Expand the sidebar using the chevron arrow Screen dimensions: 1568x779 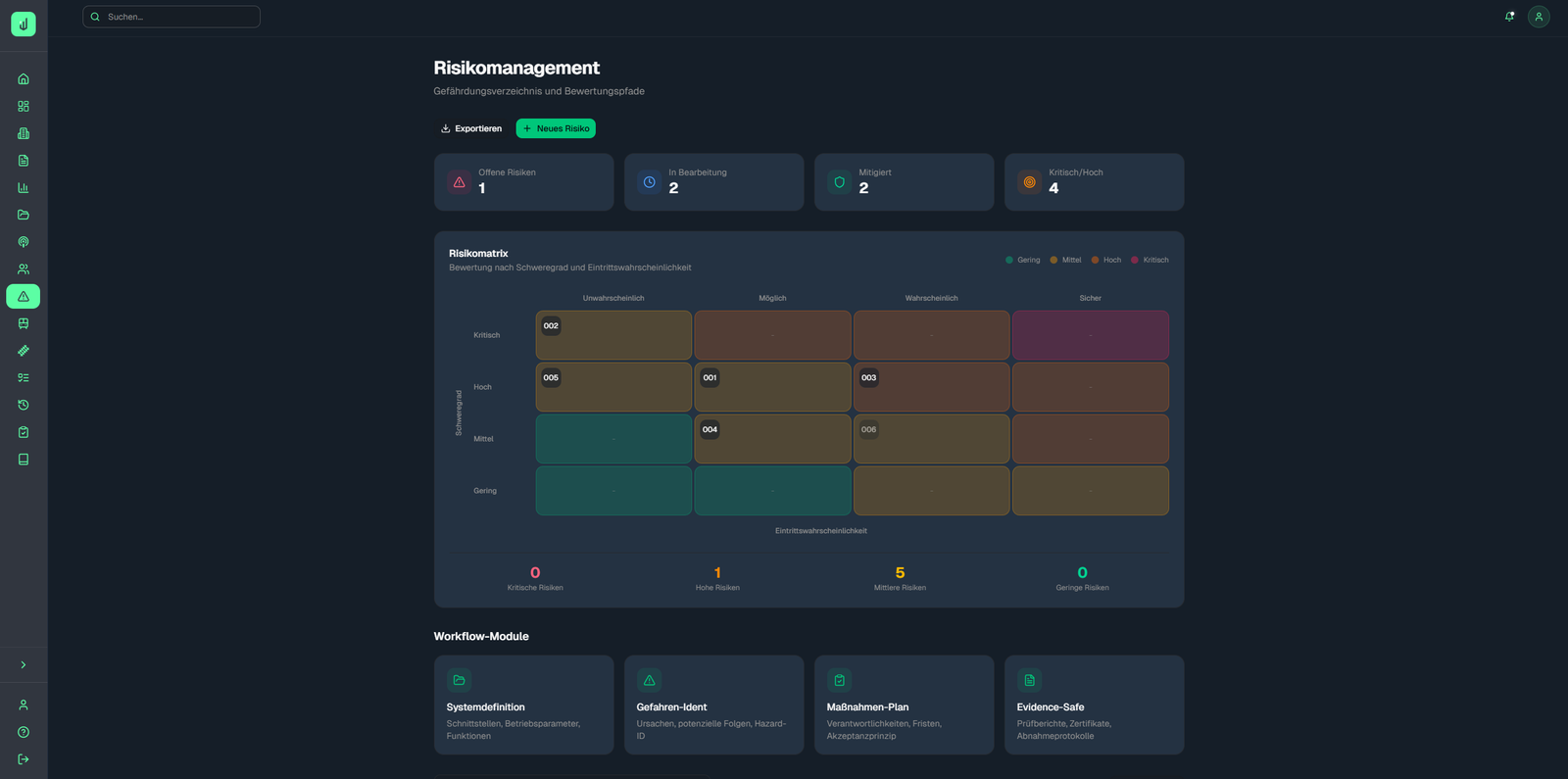tap(24, 665)
